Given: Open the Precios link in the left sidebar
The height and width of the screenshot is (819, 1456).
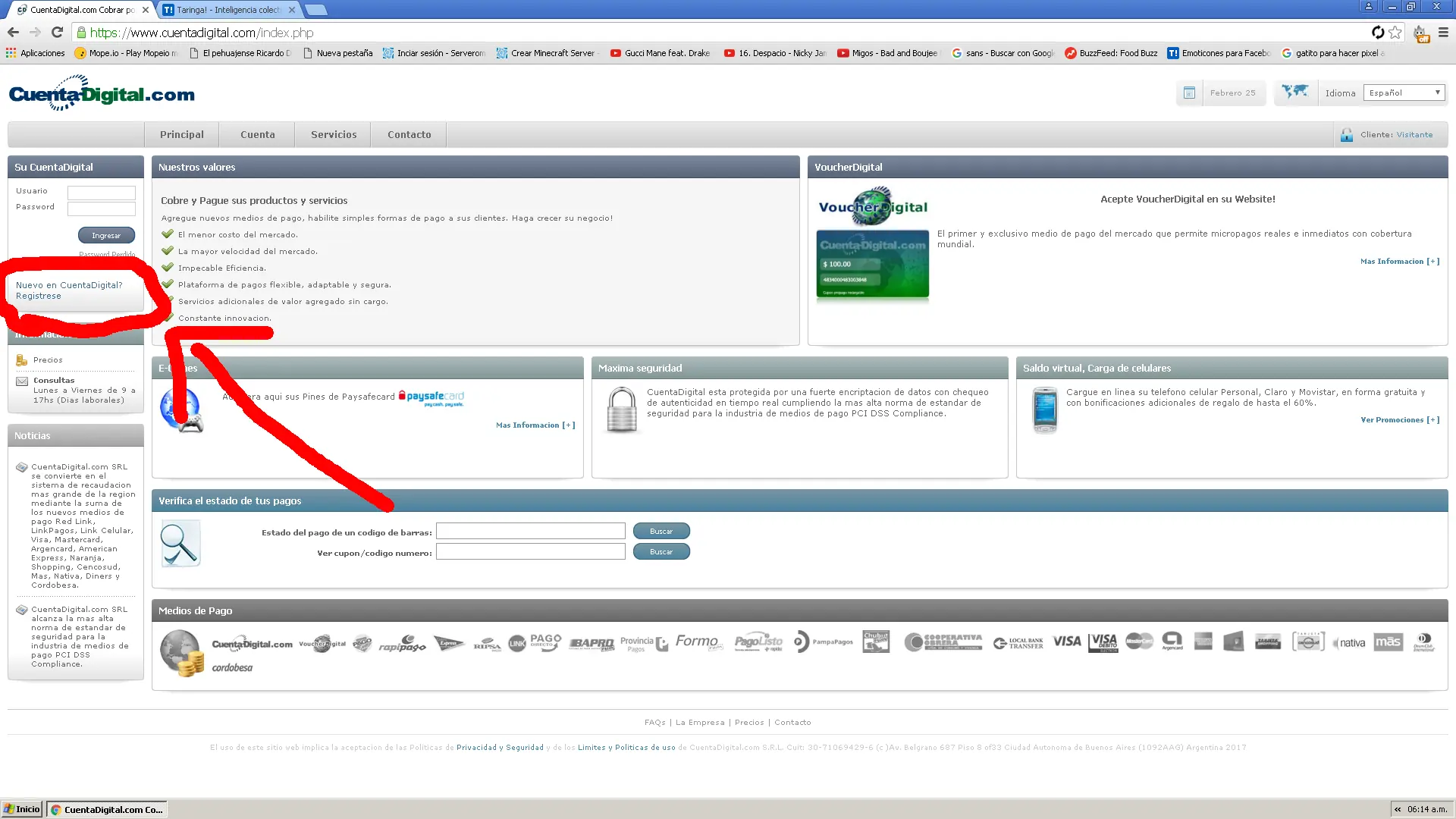Looking at the screenshot, I should coord(48,360).
